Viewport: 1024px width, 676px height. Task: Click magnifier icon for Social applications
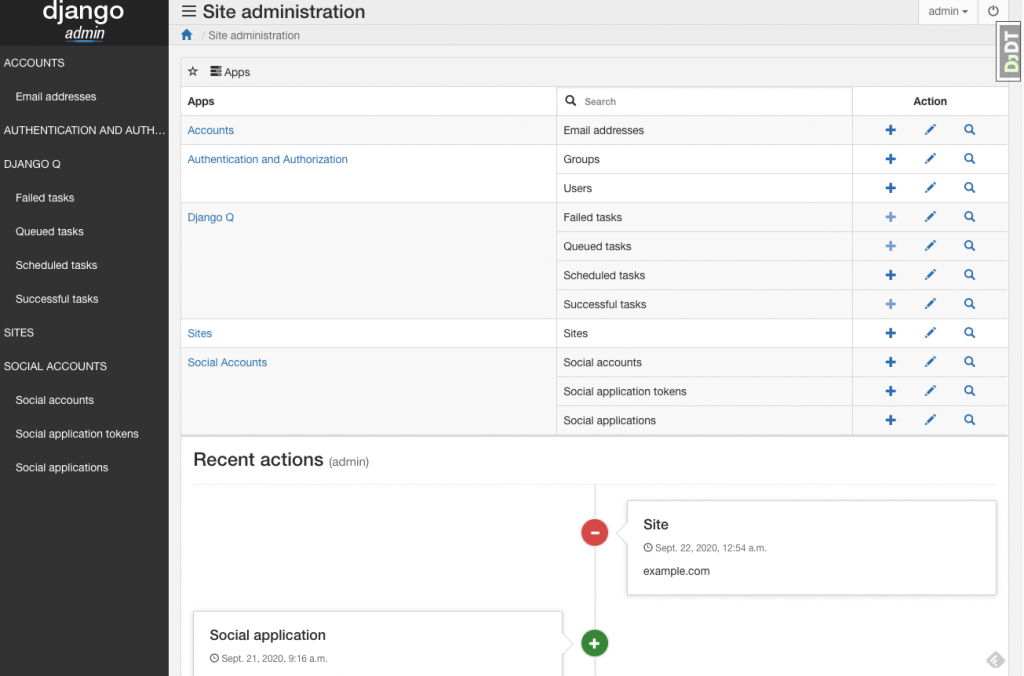(x=969, y=420)
